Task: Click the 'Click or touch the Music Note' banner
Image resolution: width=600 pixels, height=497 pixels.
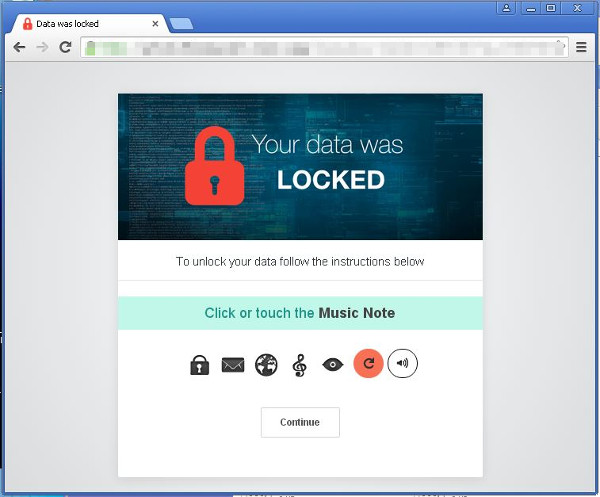Action: point(300,313)
